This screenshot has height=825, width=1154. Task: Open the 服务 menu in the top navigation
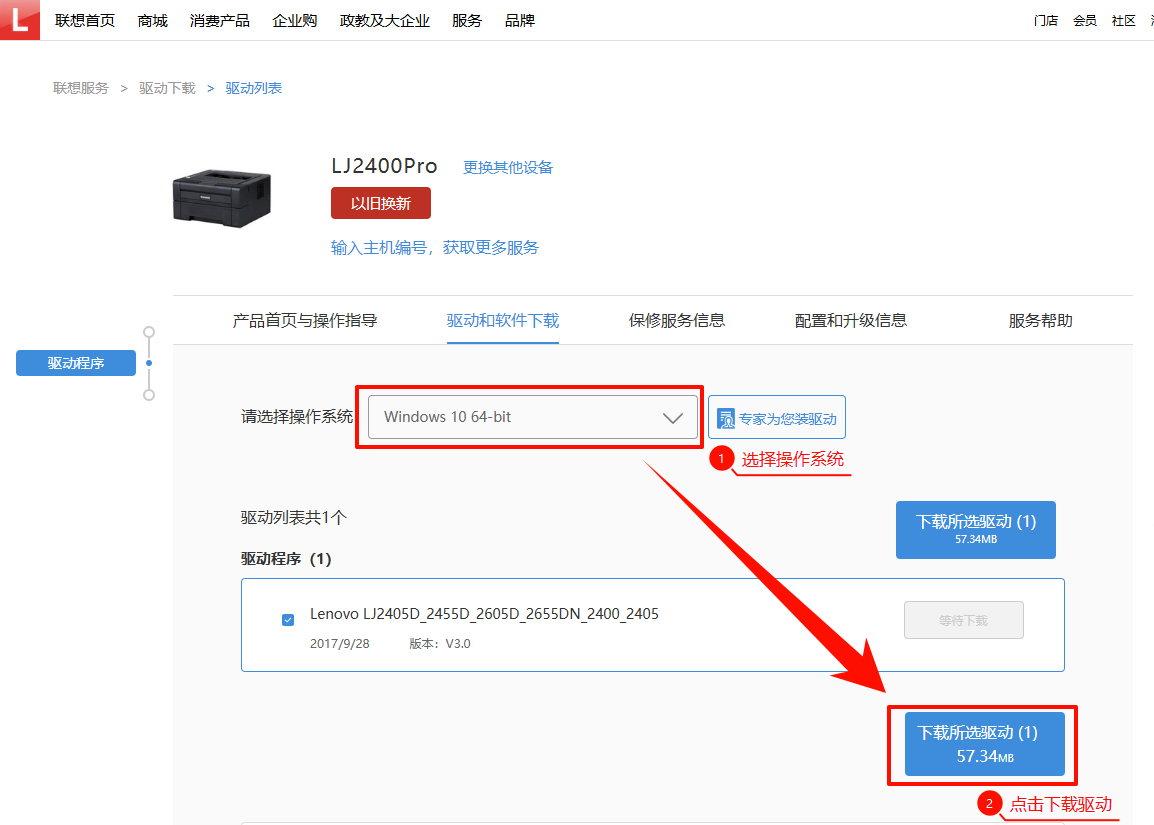[x=466, y=19]
